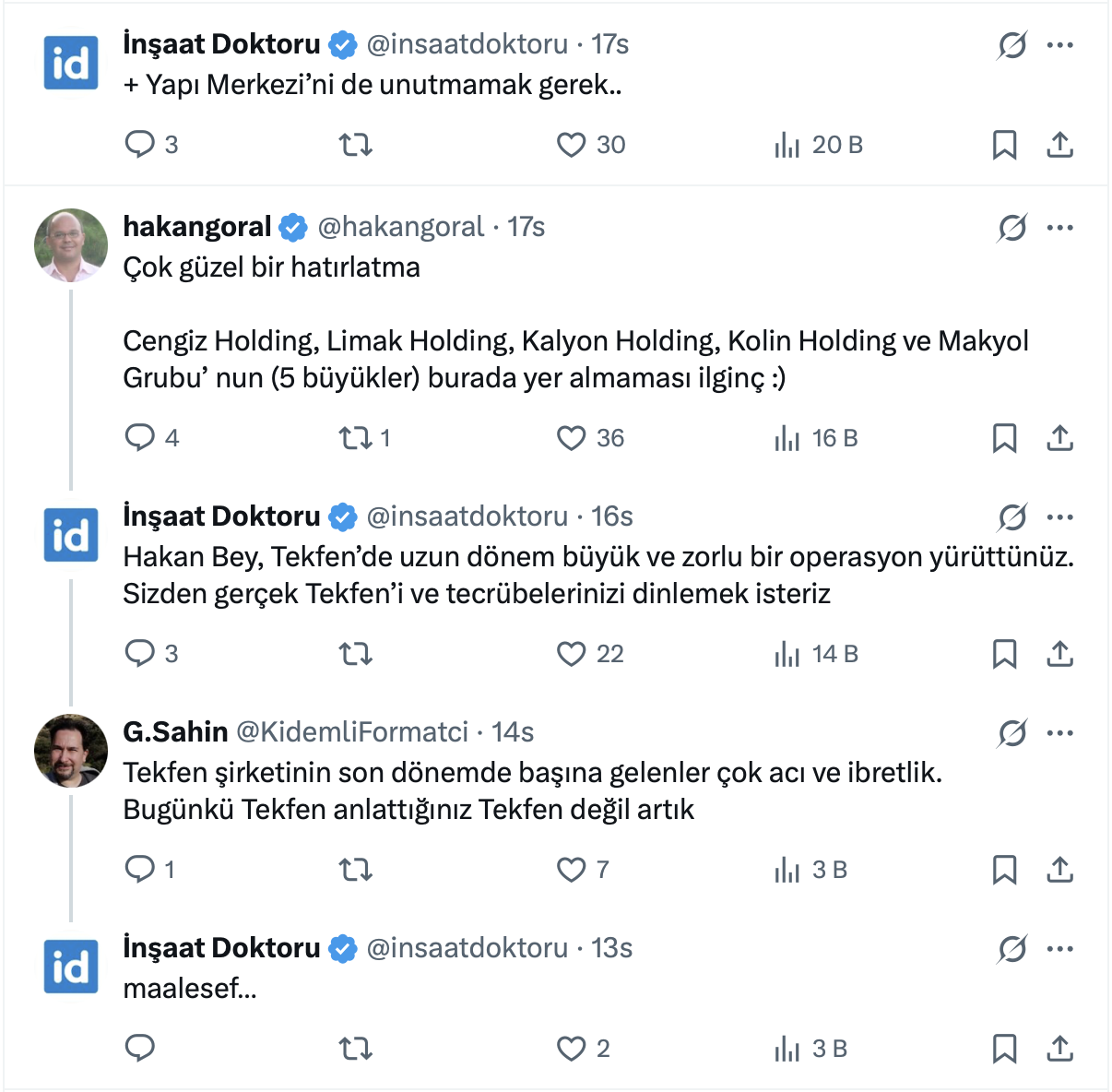Image resolution: width=1112 pixels, height=1092 pixels.
Task: Like G.Sahin's Tekfen tweet
Action: (x=572, y=870)
